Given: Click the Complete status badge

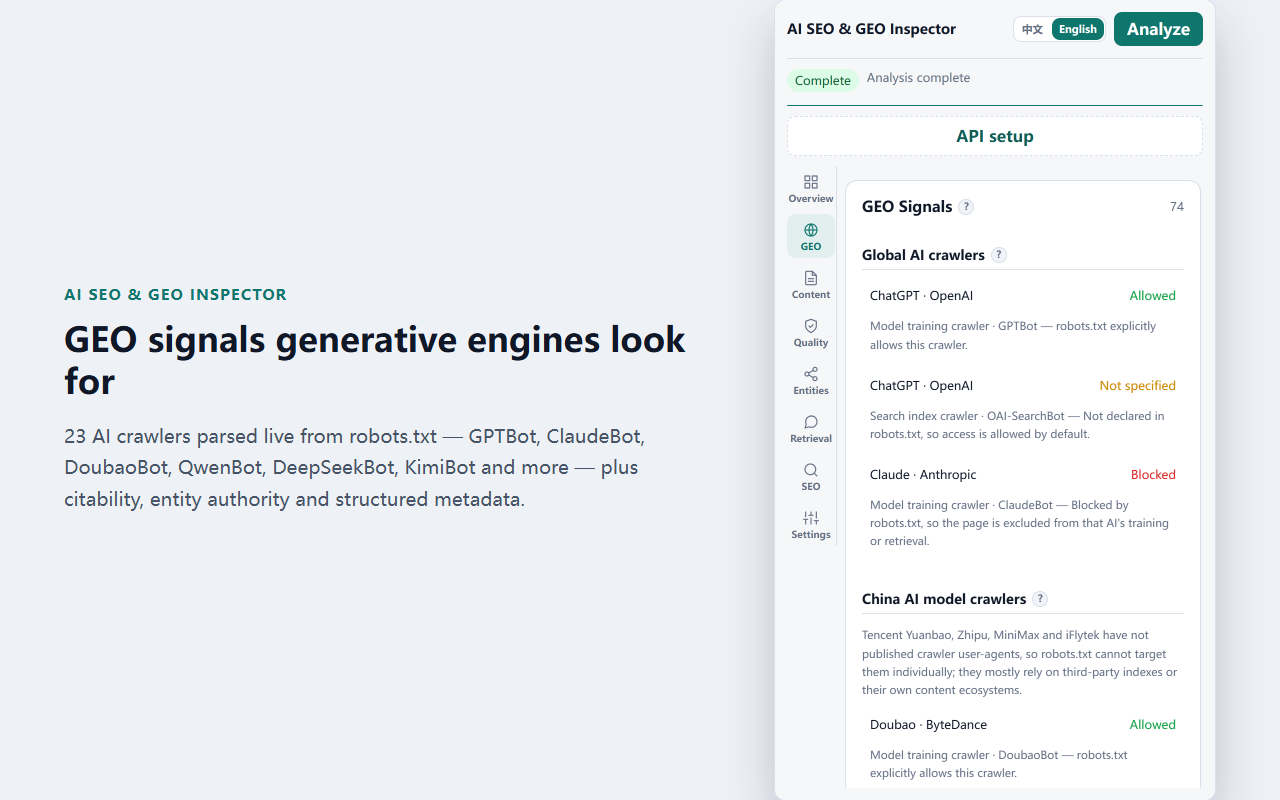Looking at the screenshot, I should (x=823, y=81).
